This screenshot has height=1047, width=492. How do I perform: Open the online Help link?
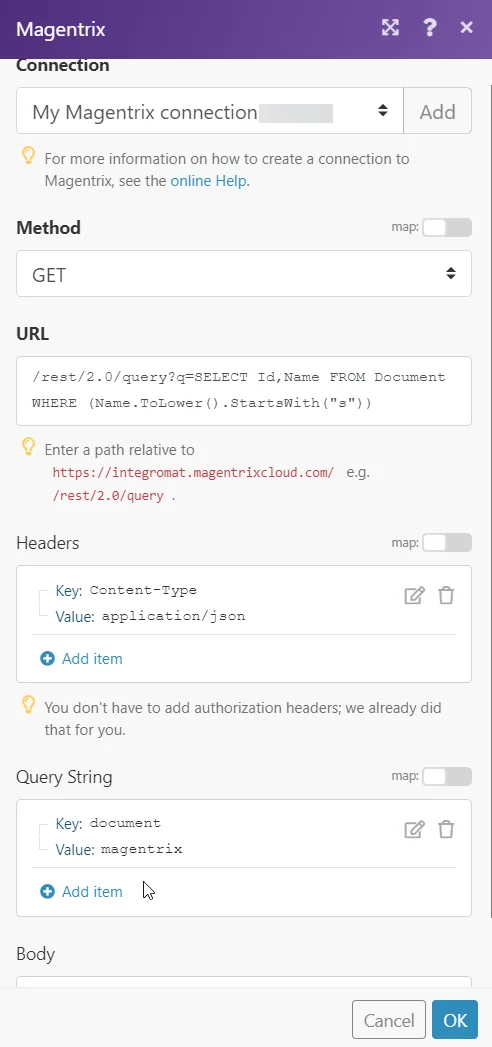tap(210, 180)
